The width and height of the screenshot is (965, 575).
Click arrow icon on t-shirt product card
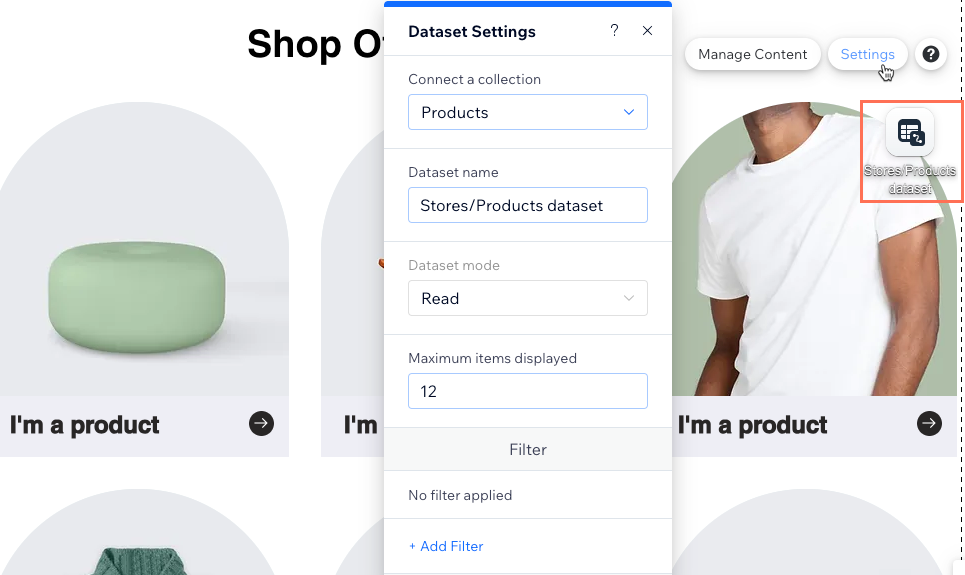click(x=929, y=424)
